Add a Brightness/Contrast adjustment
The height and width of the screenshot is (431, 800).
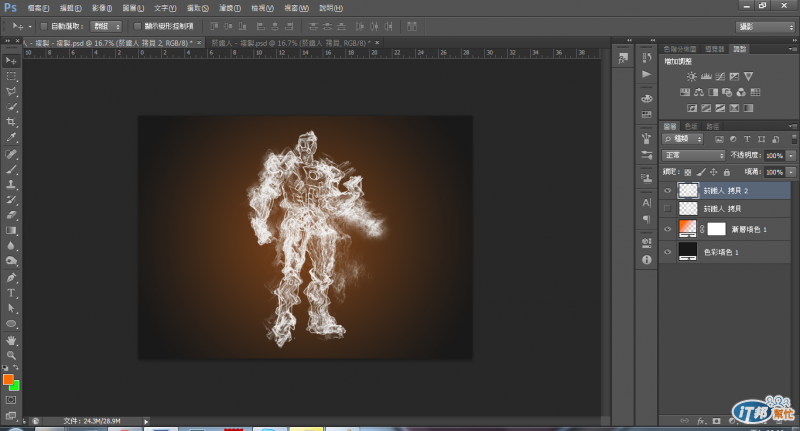691,76
